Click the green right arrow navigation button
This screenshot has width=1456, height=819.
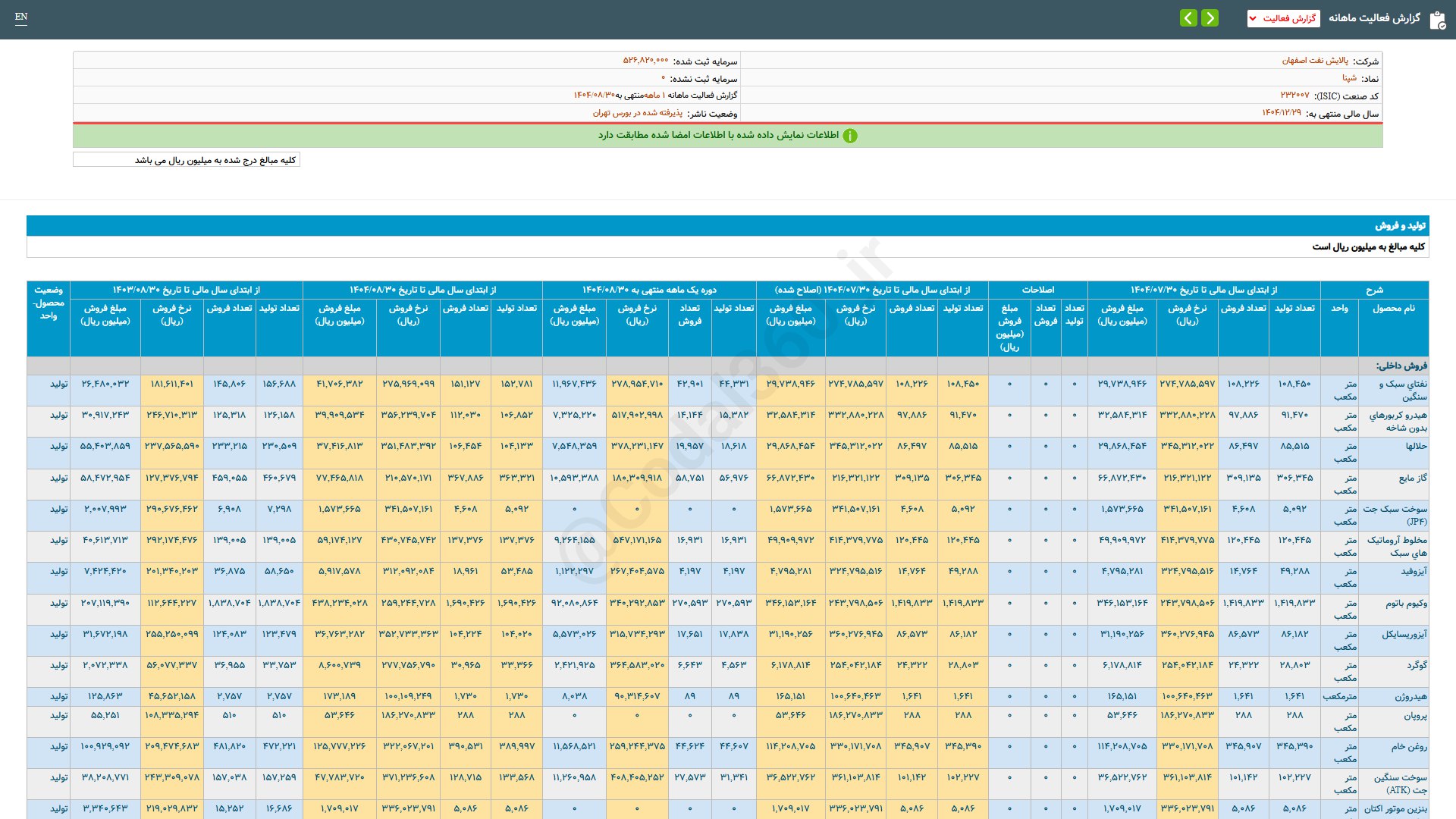(x=1210, y=18)
